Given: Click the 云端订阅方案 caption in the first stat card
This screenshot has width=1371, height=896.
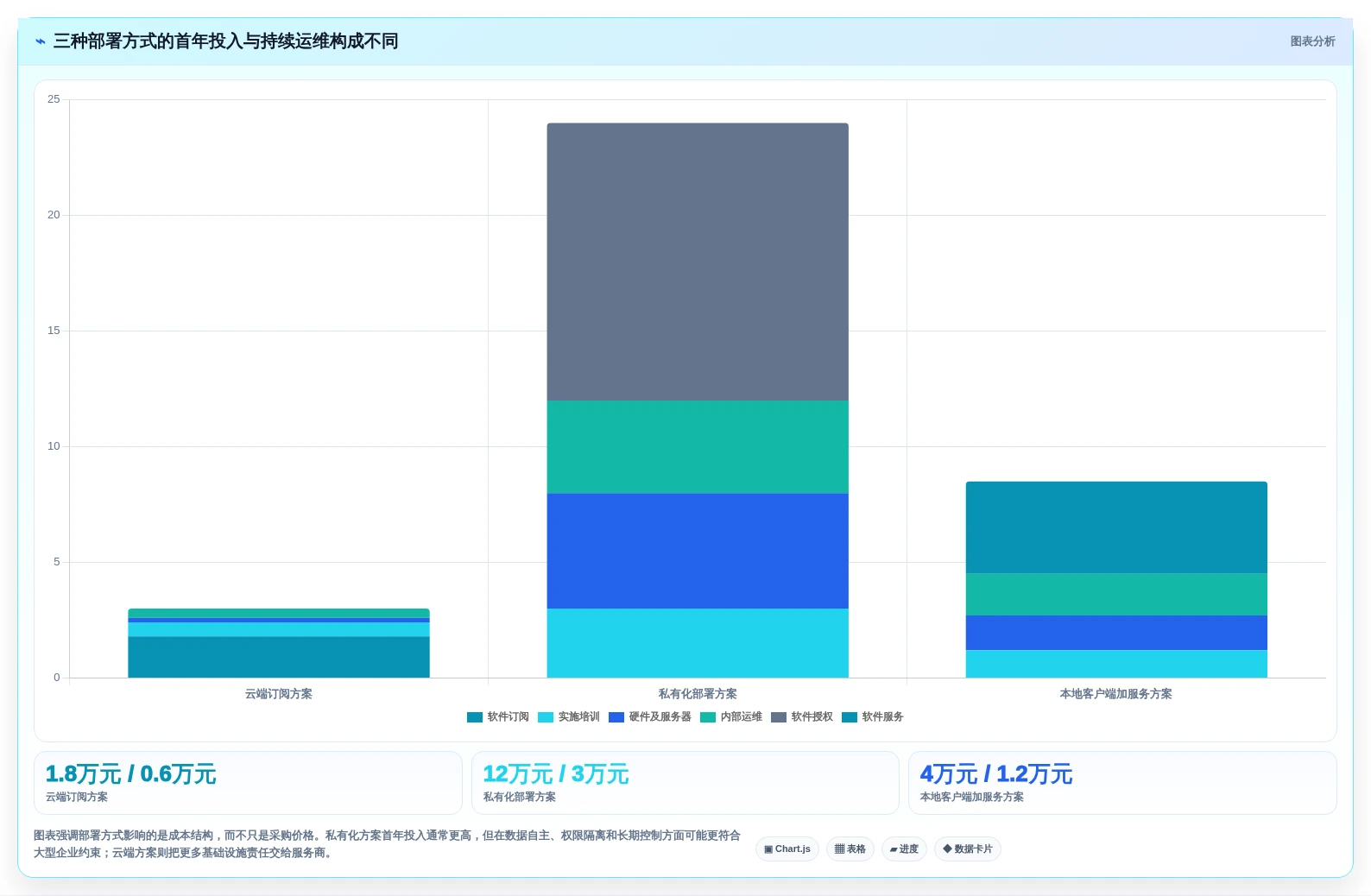Looking at the screenshot, I should (x=77, y=798).
